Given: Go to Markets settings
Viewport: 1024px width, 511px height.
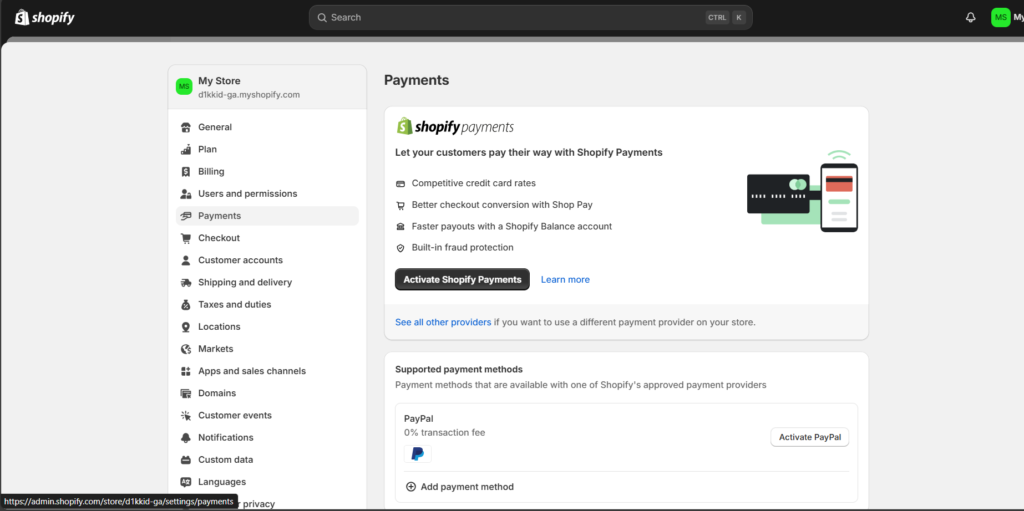Looking at the screenshot, I should [x=267, y=349].
